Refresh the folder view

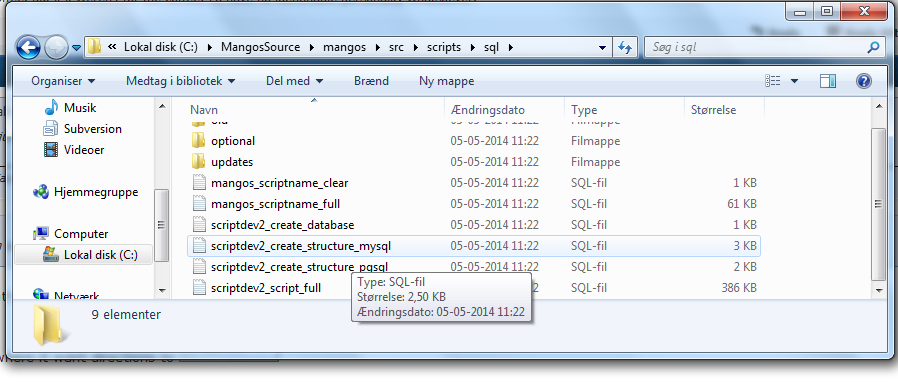point(625,48)
